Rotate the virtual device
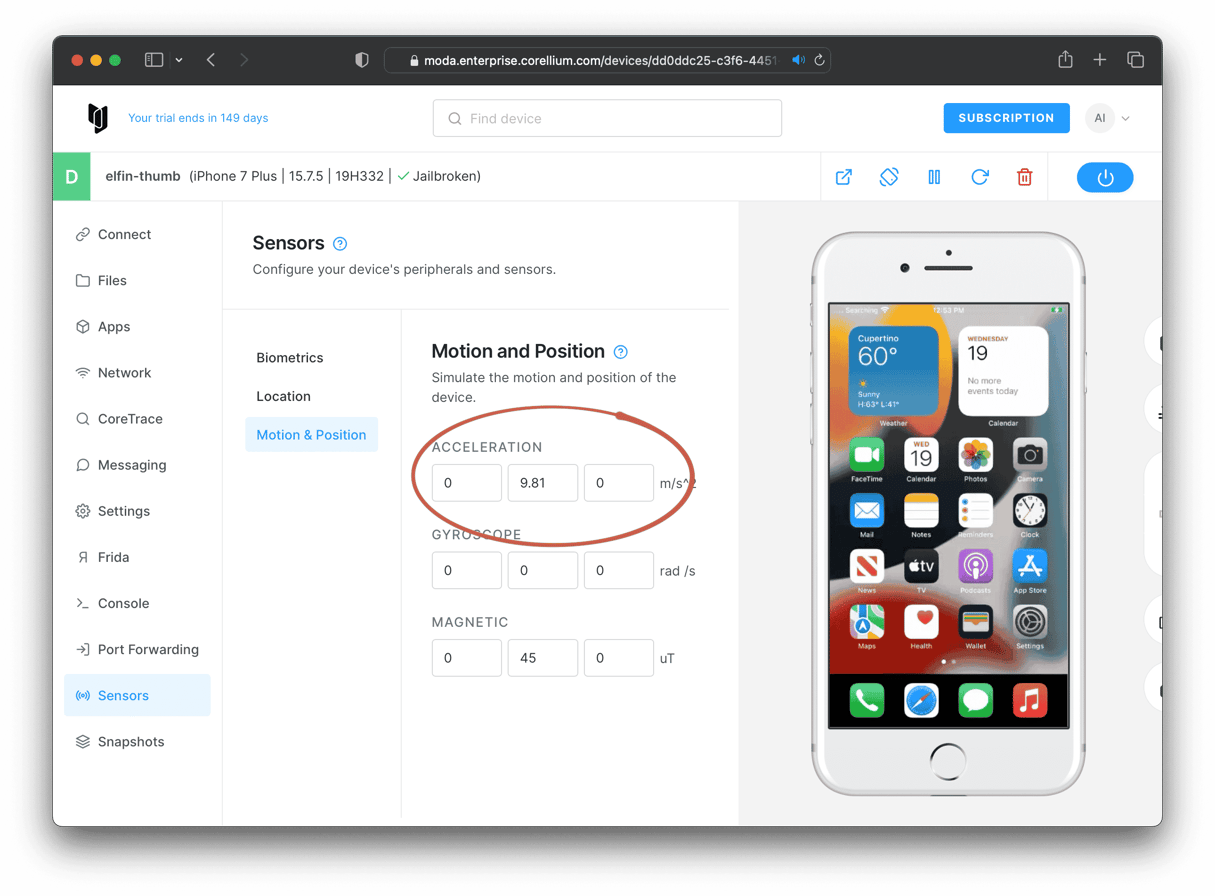1215x896 pixels. click(889, 177)
